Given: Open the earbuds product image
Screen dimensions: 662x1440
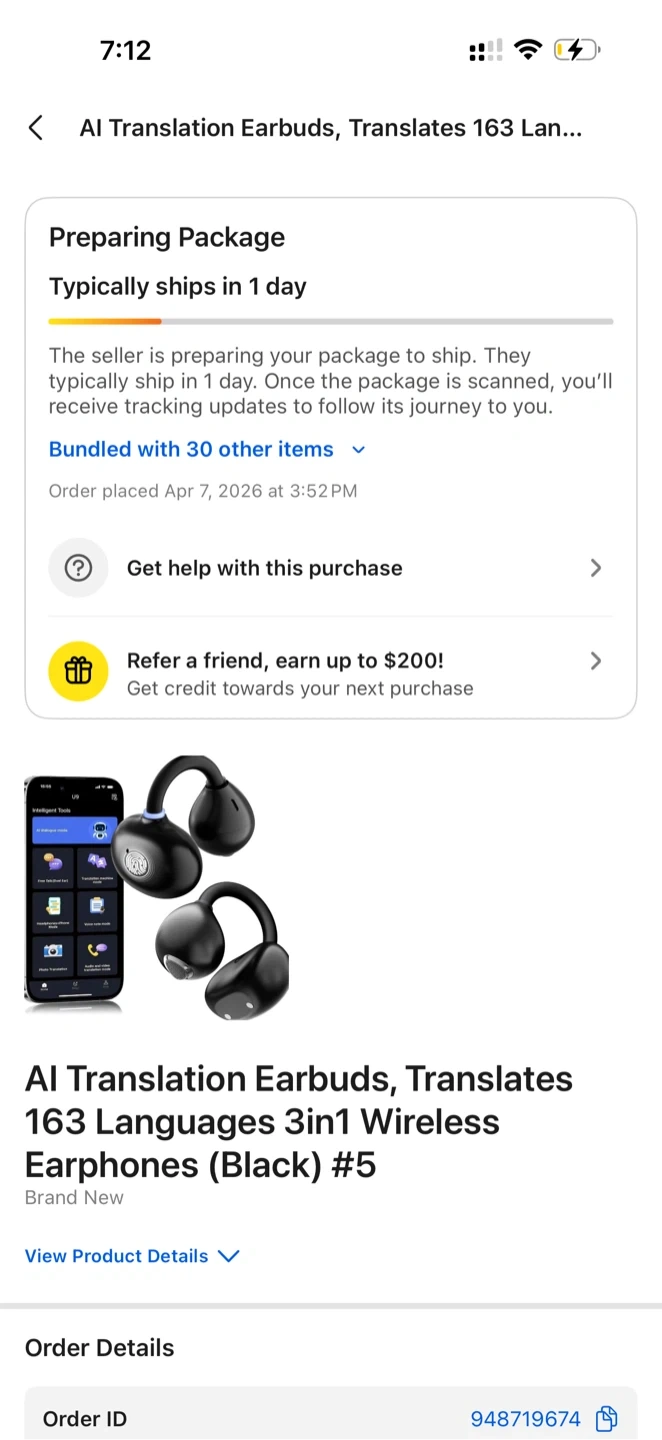Looking at the screenshot, I should 157,887.
